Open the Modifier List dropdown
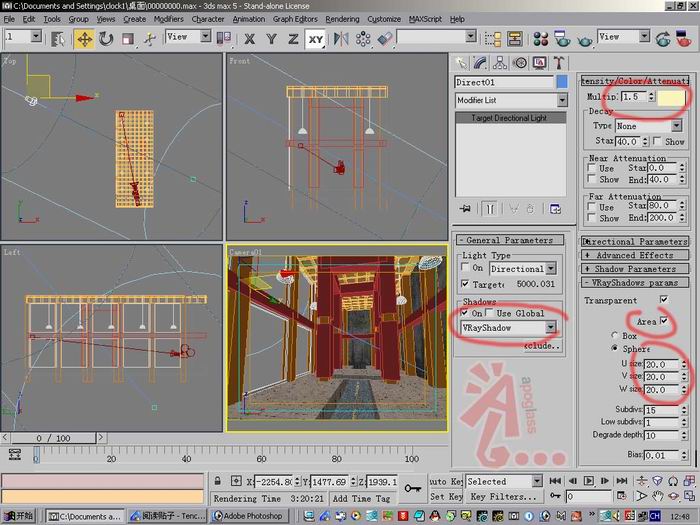The height and width of the screenshot is (525, 700). point(511,100)
